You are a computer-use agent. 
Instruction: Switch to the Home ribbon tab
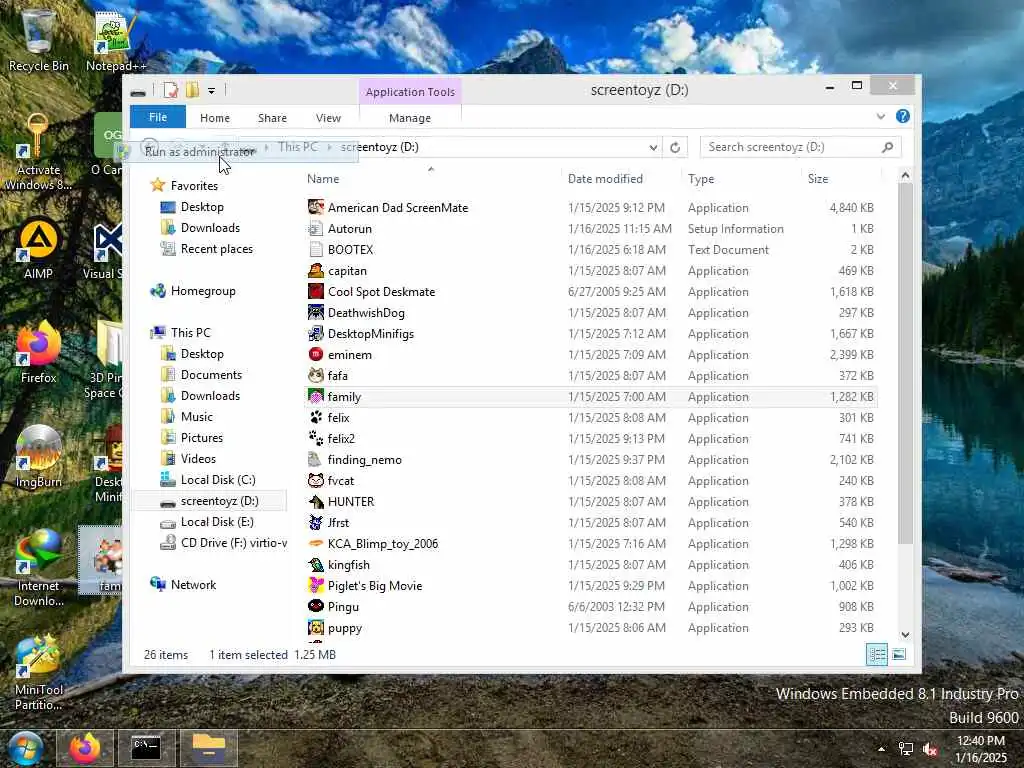click(x=215, y=118)
